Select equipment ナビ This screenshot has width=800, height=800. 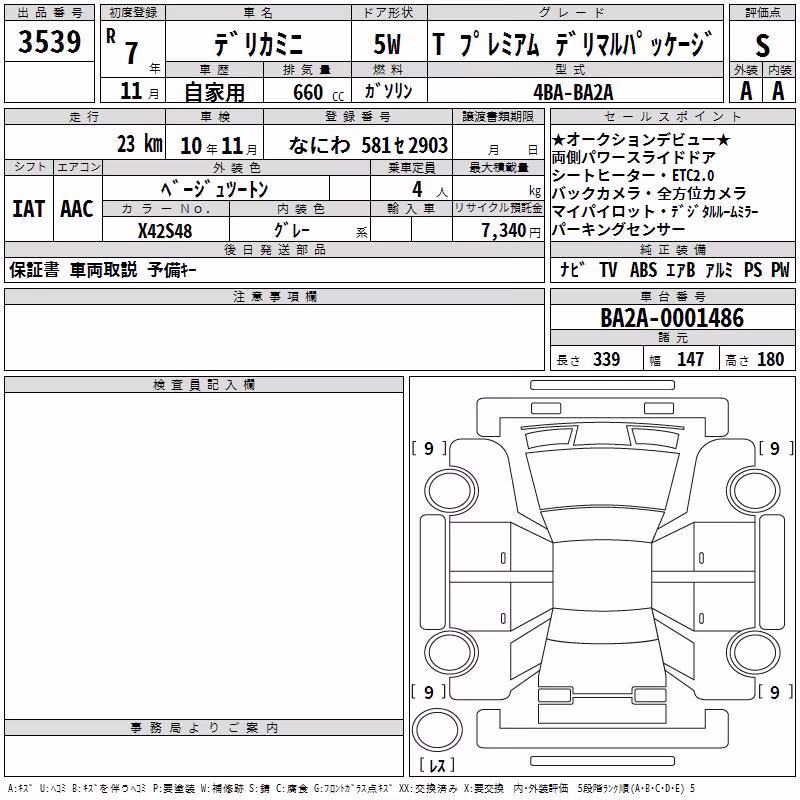pyautogui.click(x=572, y=269)
